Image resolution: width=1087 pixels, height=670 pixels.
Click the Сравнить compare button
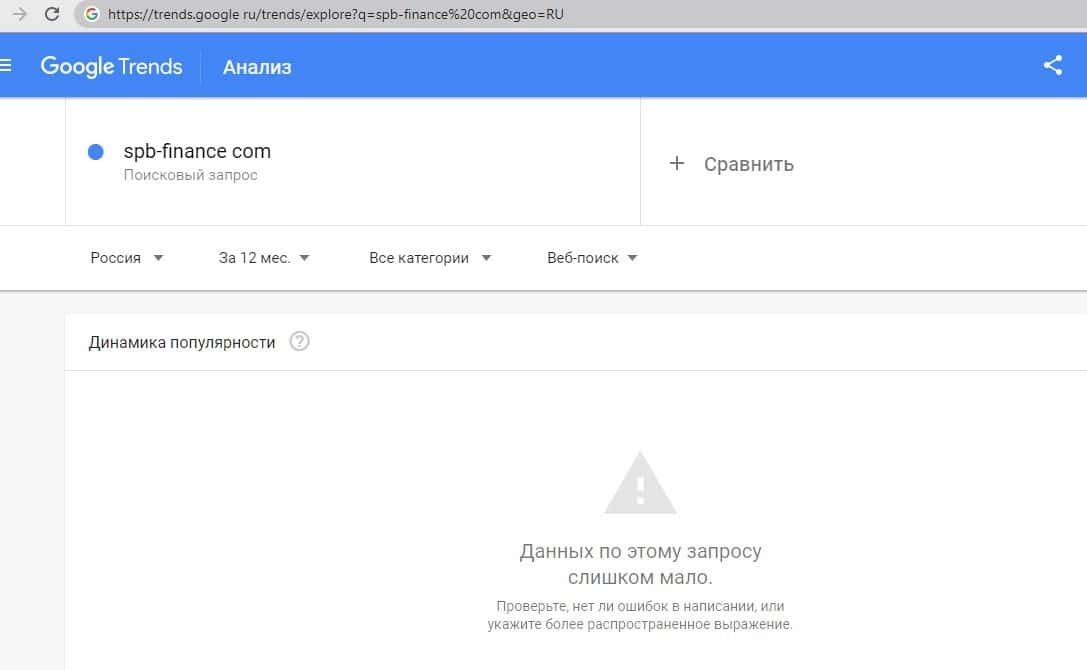pyautogui.click(x=748, y=164)
